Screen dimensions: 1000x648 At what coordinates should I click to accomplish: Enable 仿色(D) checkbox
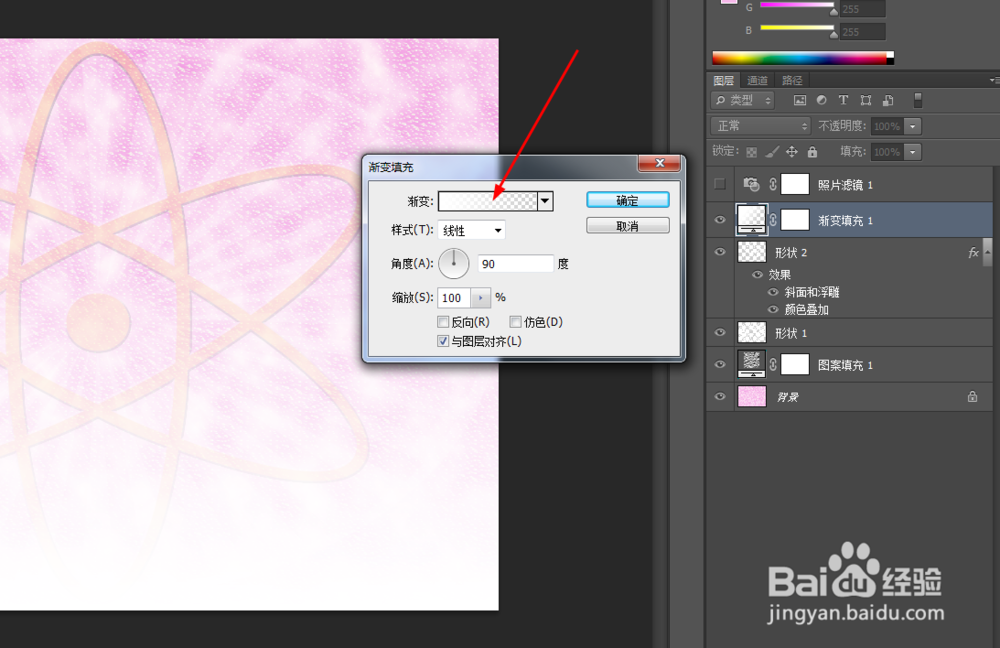[x=515, y=321]
